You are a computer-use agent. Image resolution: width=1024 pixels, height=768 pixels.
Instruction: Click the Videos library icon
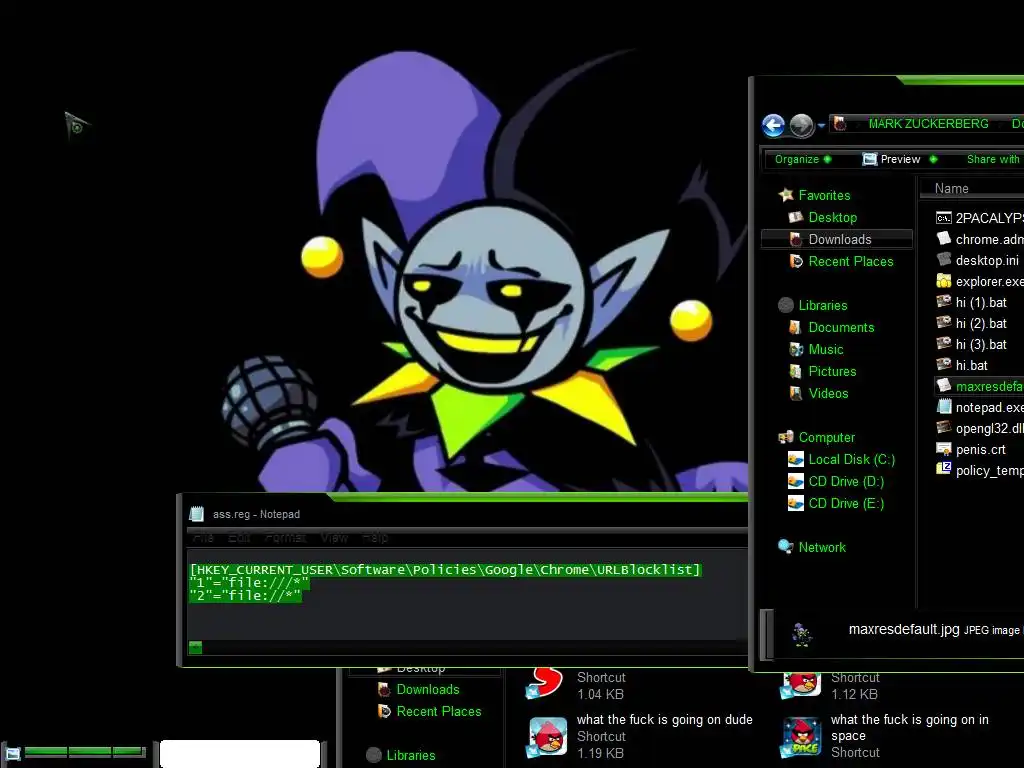click(795, 393)
